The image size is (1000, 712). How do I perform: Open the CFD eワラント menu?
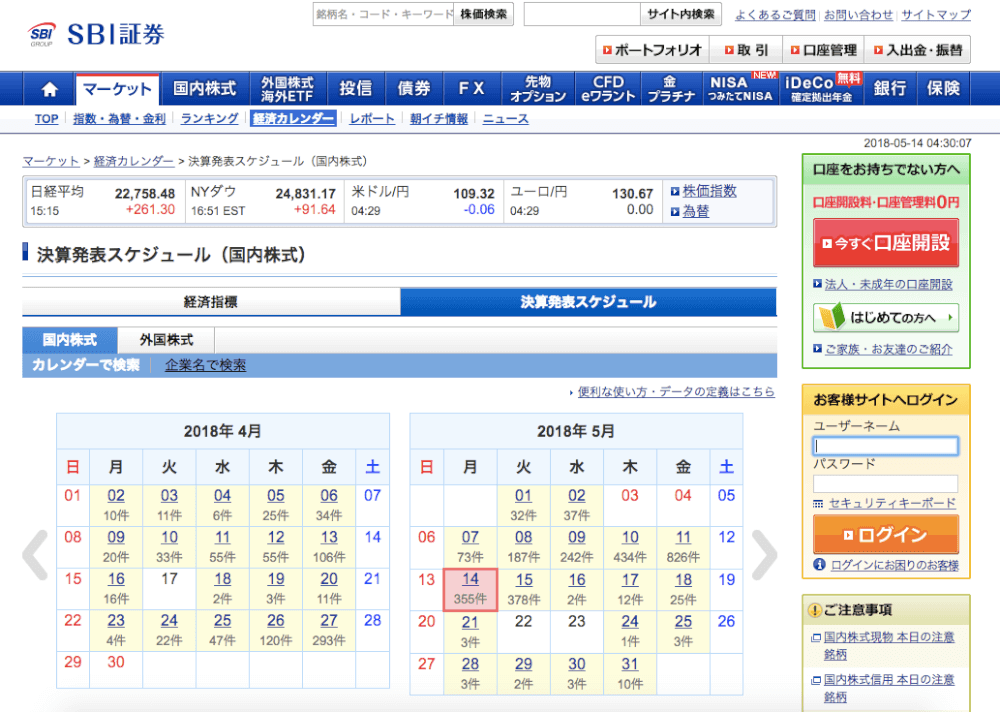pyautogui.click(x=608, y=89)
